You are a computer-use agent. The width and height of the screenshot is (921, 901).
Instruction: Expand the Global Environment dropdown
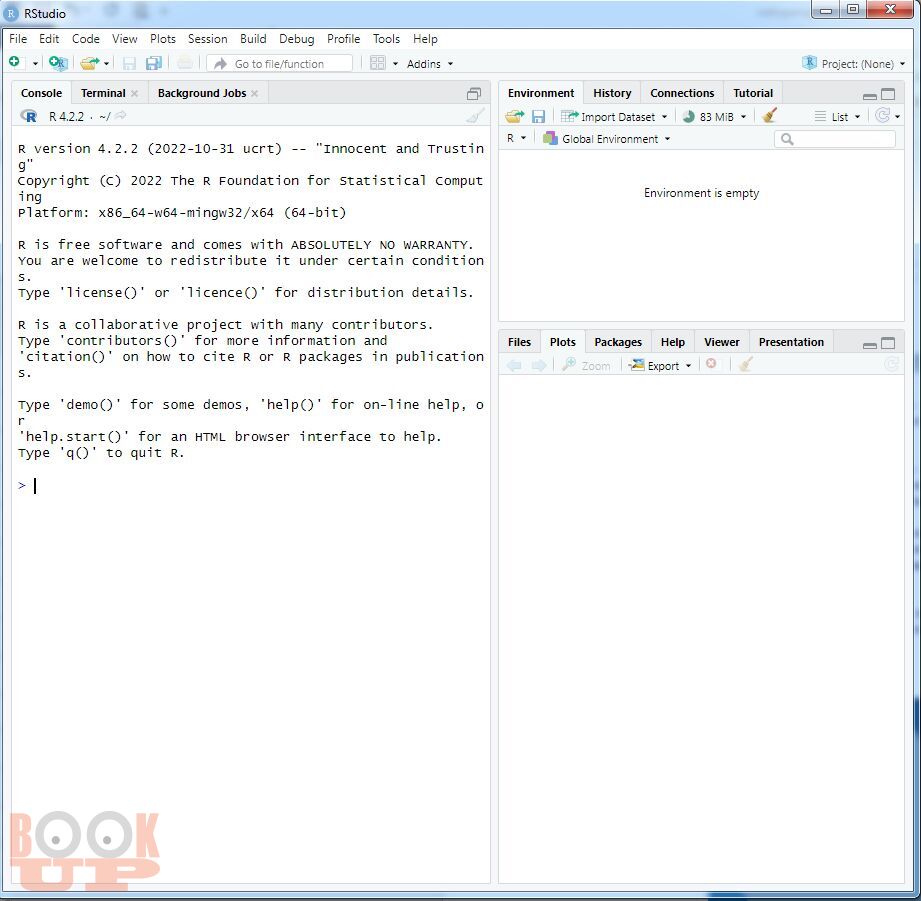(x=607, y=139)
